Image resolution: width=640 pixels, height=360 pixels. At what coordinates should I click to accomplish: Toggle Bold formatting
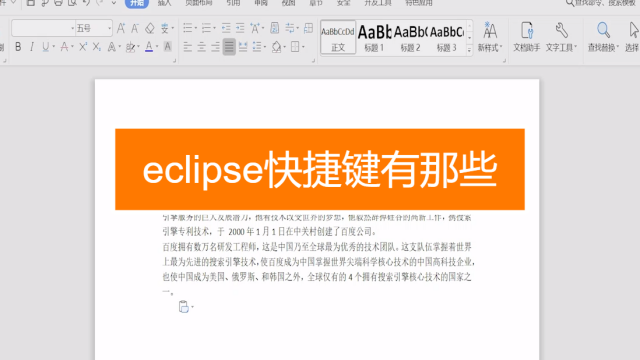18,47
